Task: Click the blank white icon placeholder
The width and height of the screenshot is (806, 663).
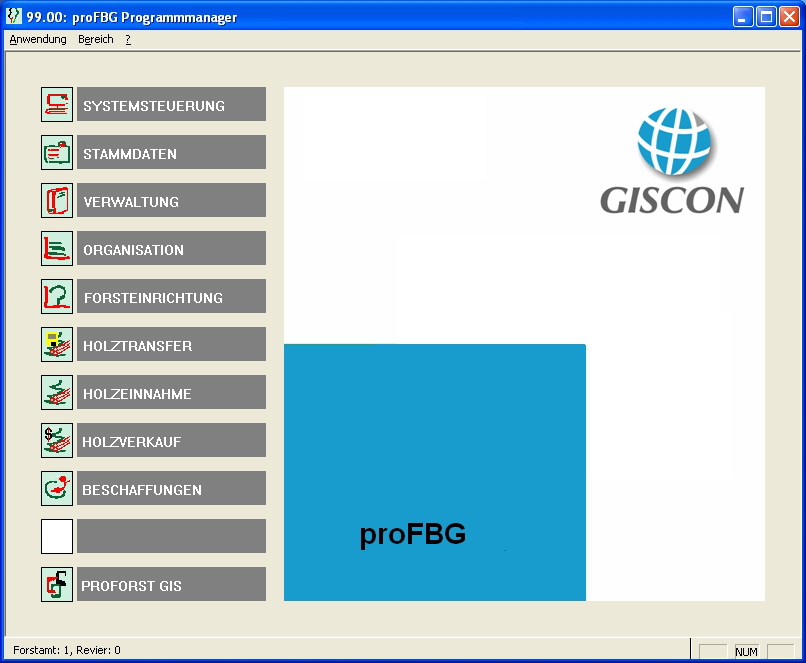Action: coord(56,535)
